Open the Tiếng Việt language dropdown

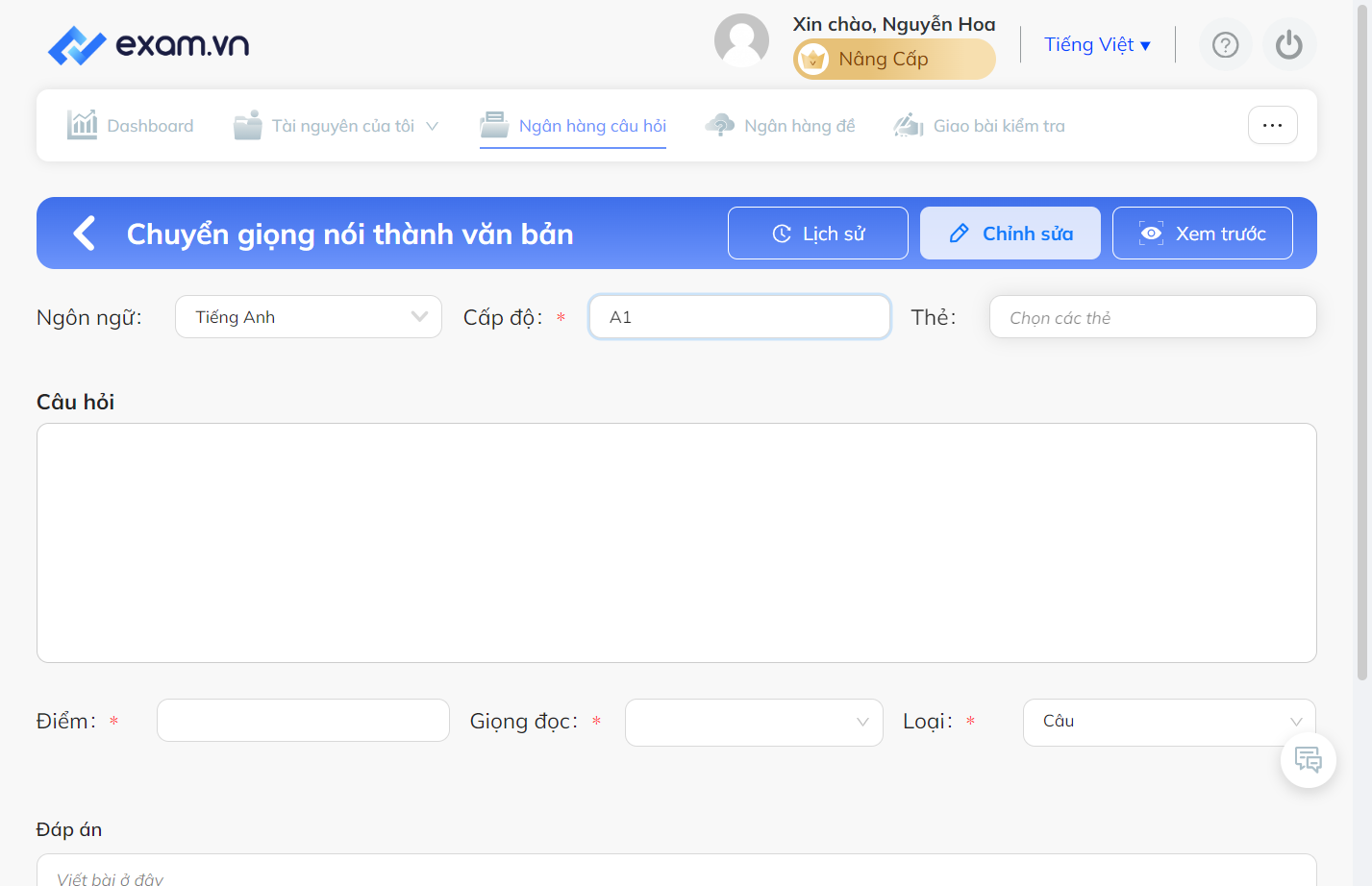[x=1097, y=44]
